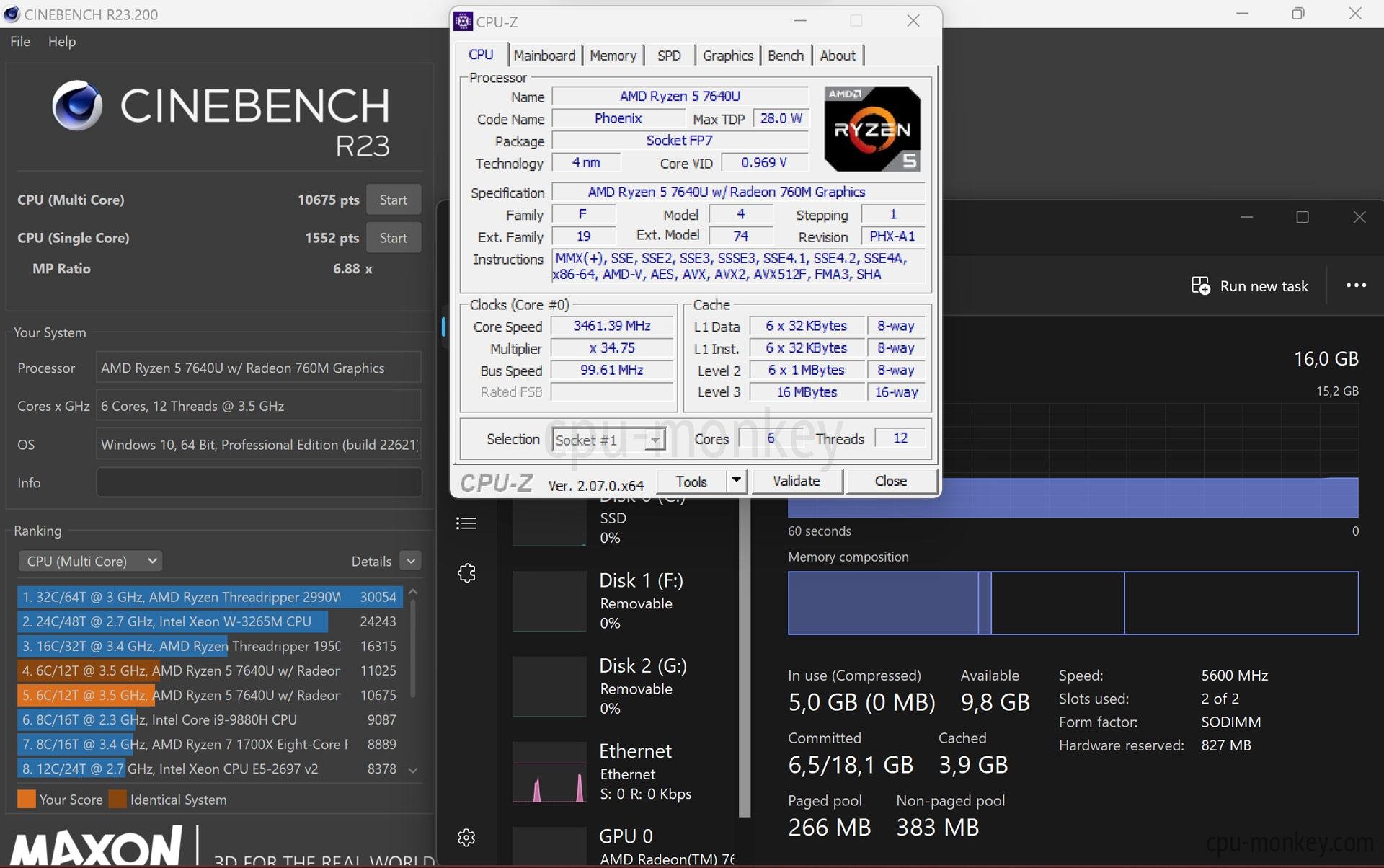Click the Info input field
This screenshot has height=868, width=1384.
click(259, 482)
